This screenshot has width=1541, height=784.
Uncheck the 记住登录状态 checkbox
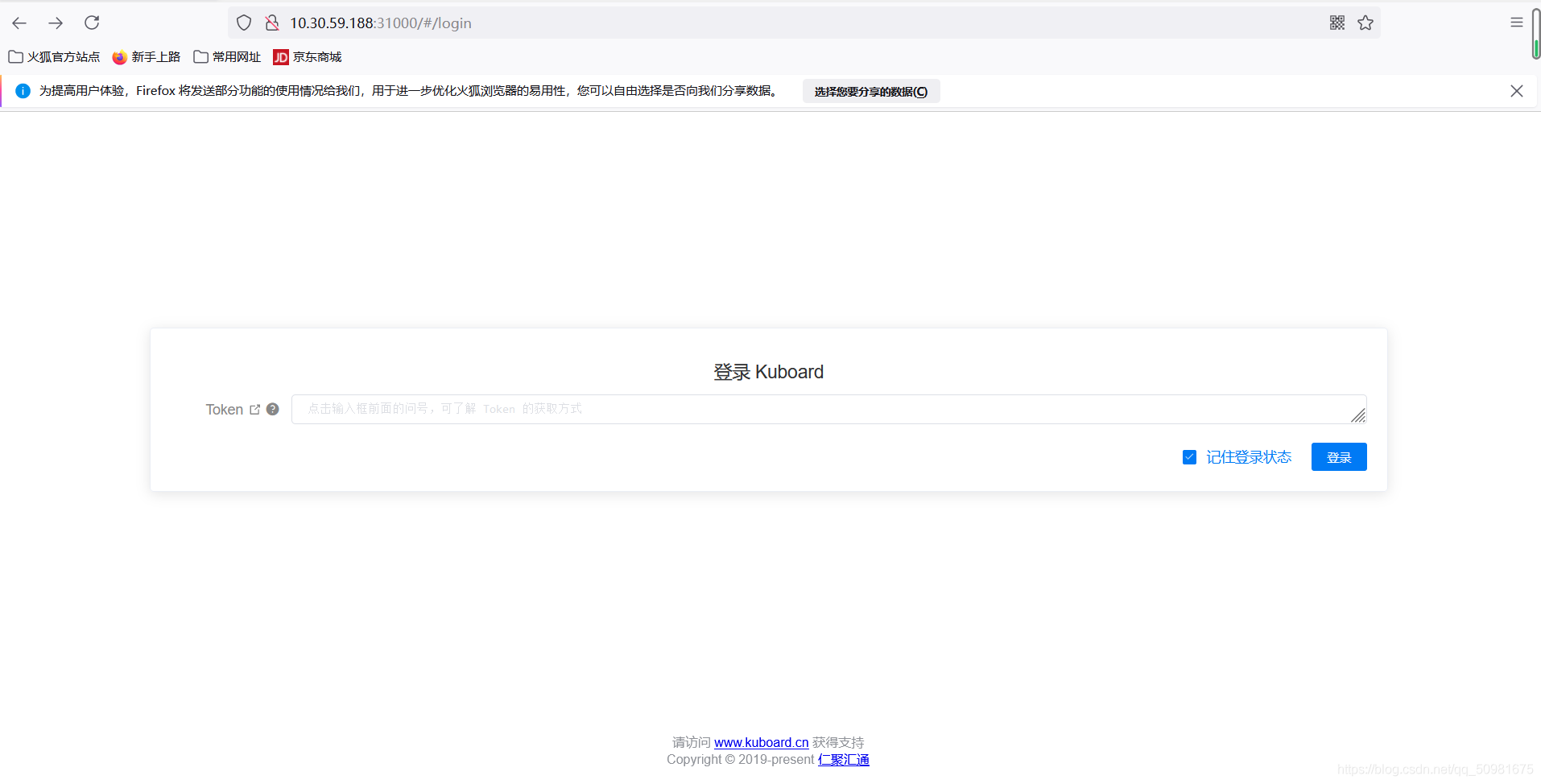click(x=1189, y=457)
